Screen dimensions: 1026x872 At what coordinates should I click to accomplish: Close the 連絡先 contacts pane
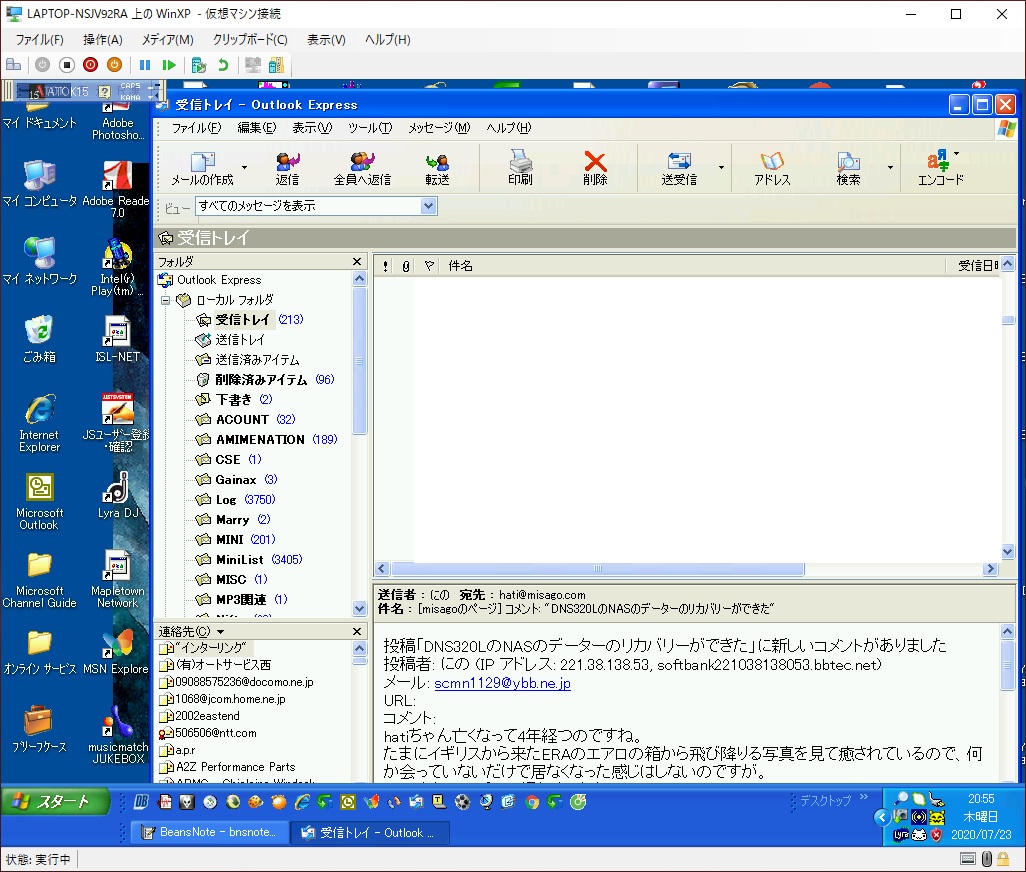coord(357,631)
